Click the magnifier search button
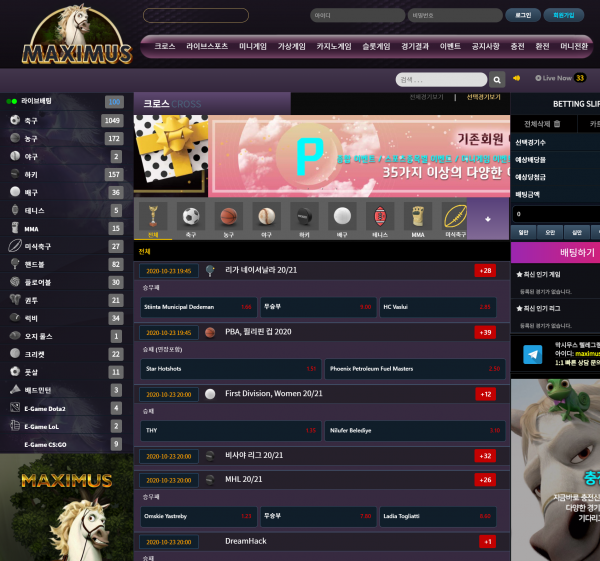The width and height of the screenshot is (600, 561). coord(497,80)
